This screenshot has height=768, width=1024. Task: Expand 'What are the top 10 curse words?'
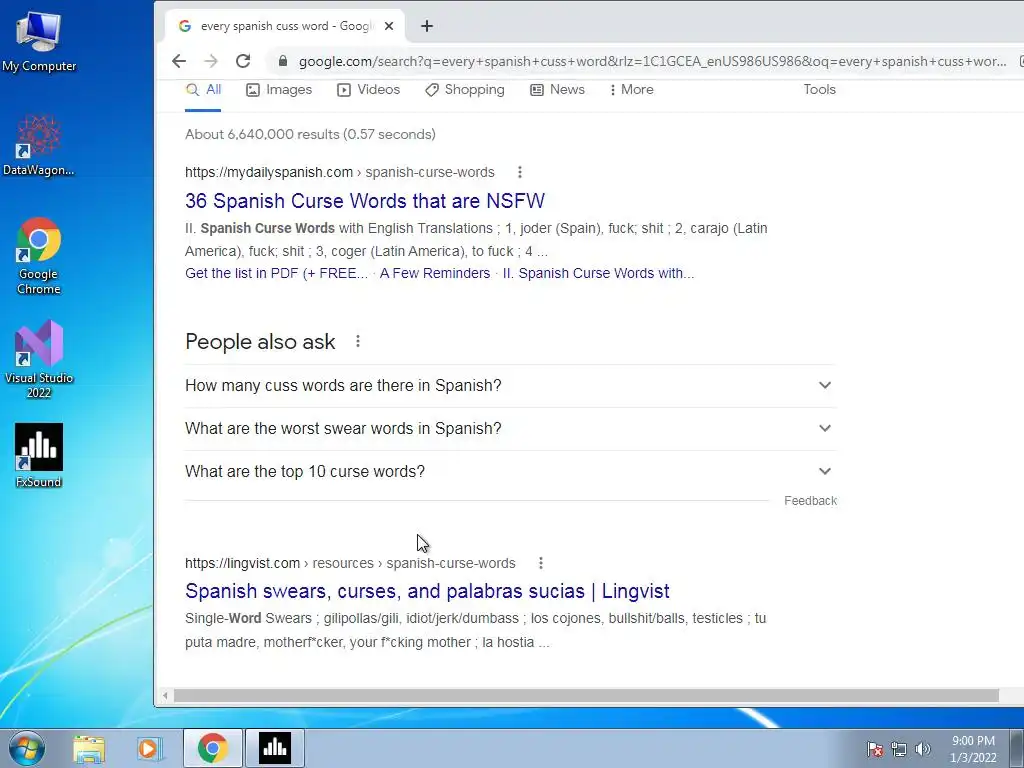[x=511, y=472]
